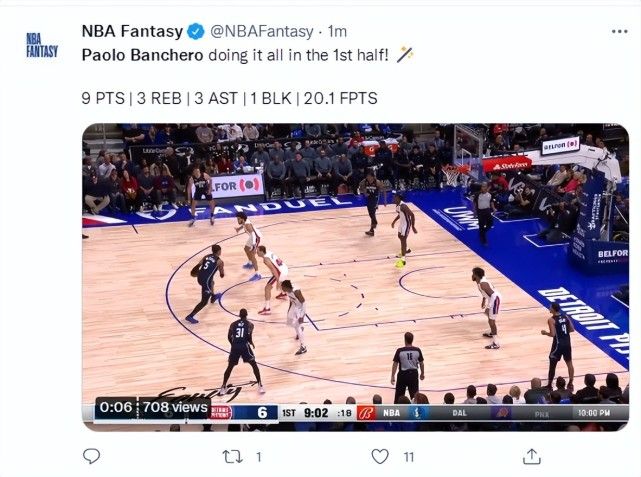Like the tweet with heart icon
This screenshot has height=477, width=641.
pos(380,456)
